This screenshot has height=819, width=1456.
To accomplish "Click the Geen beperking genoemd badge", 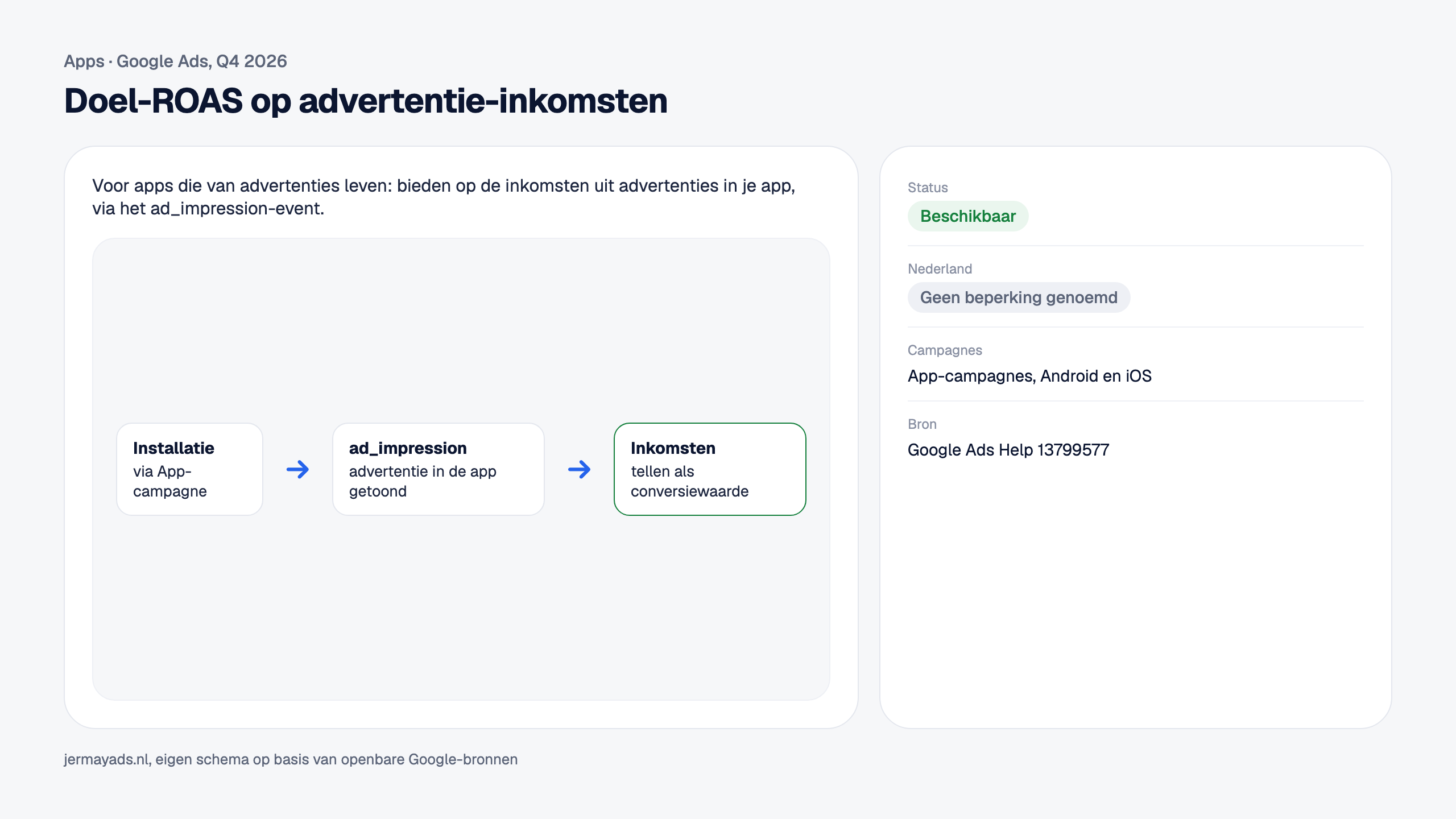I will 1019,297.
